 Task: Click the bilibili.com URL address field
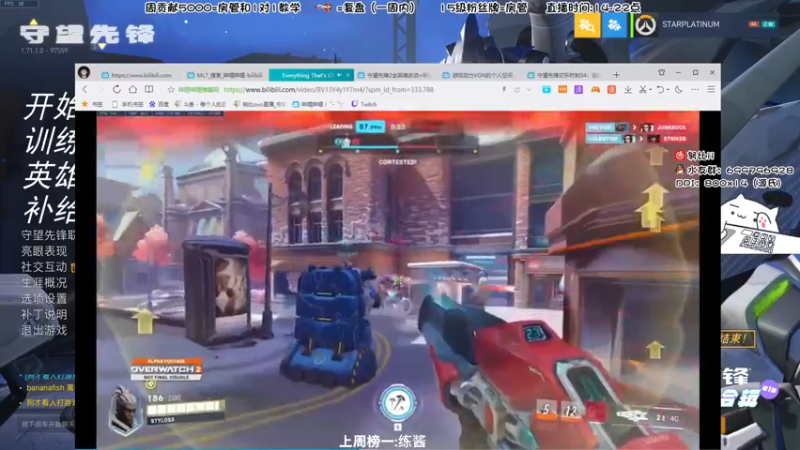329,90
